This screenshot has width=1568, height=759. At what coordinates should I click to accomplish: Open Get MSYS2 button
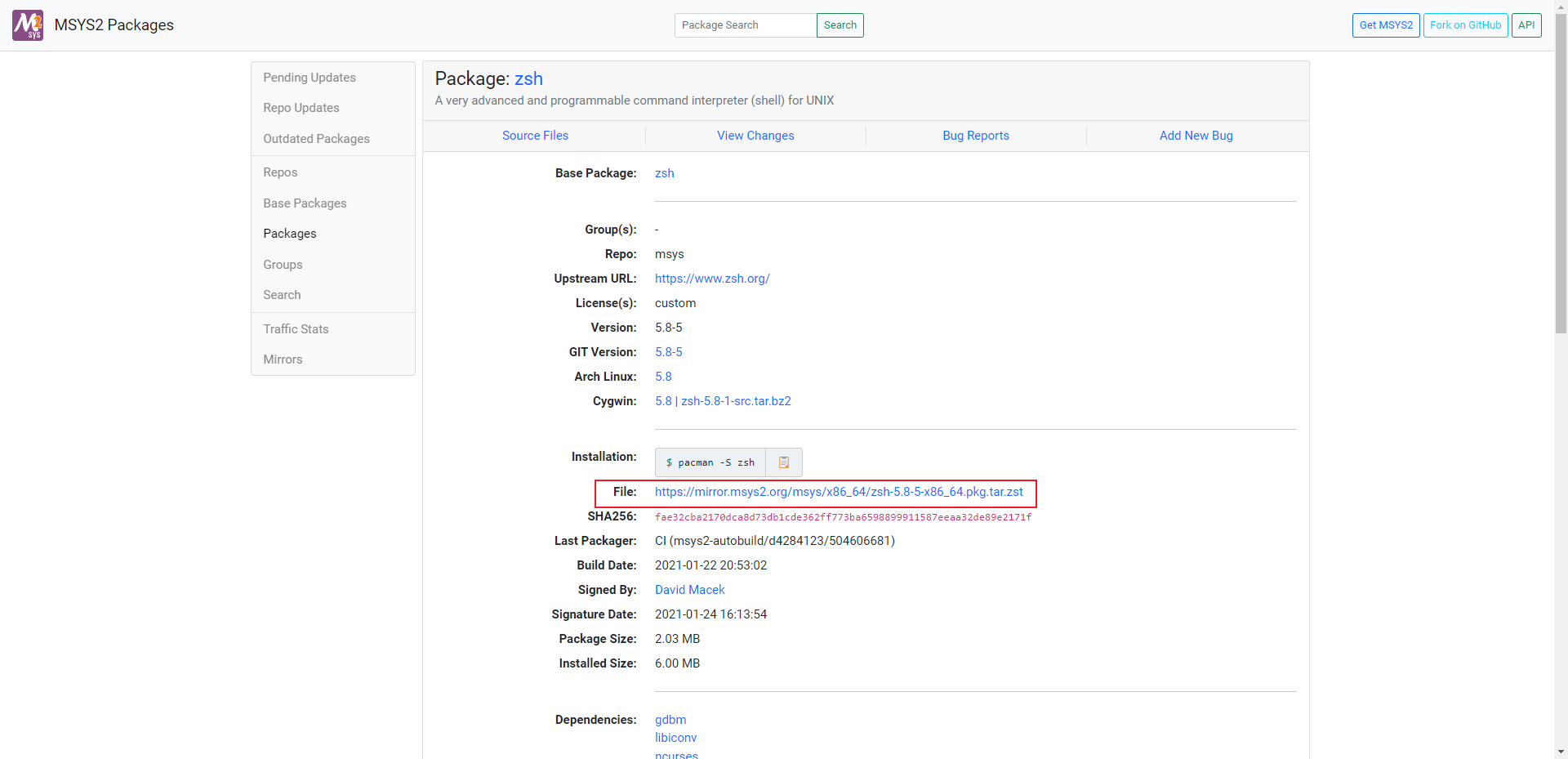(x=1386, y=25)
